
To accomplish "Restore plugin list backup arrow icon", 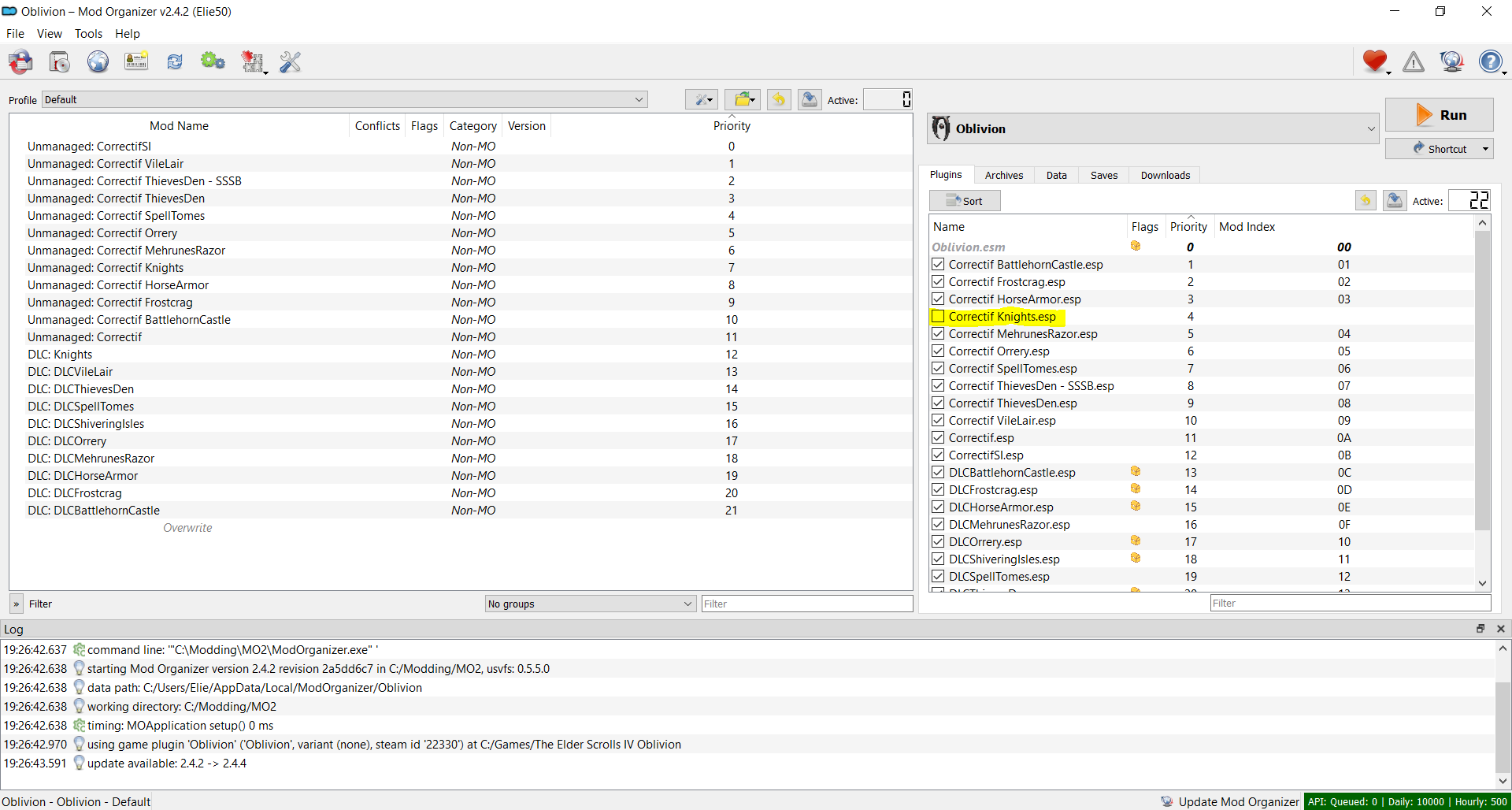I will [x=1366, y=200].
